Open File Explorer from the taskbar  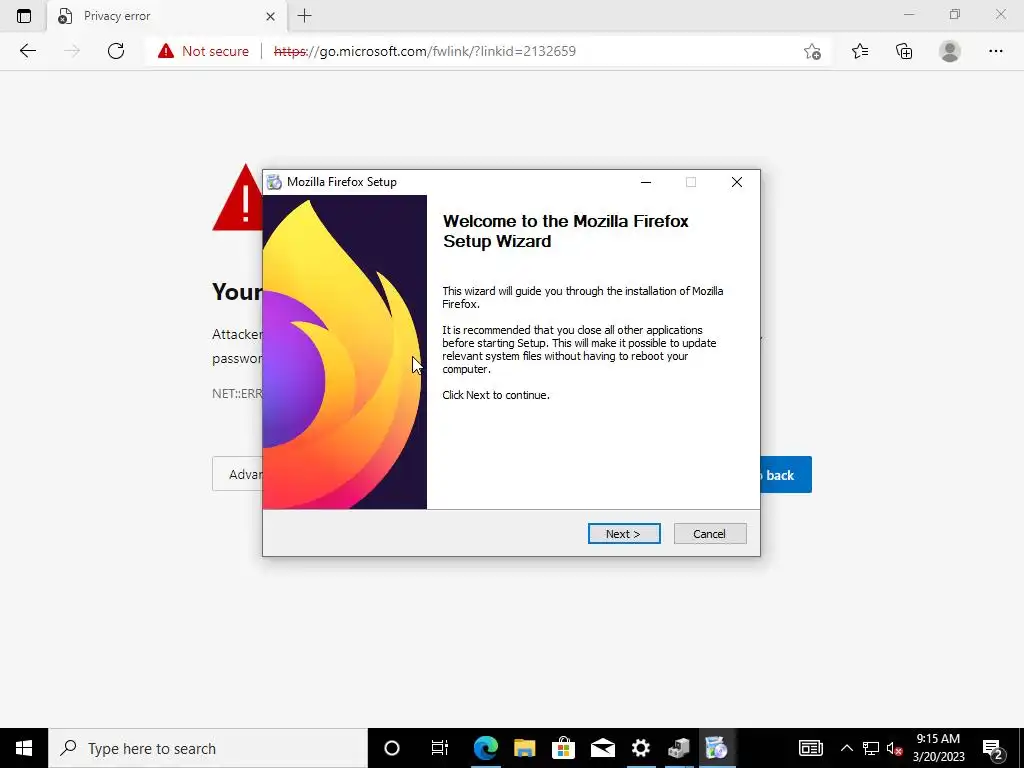524,748
